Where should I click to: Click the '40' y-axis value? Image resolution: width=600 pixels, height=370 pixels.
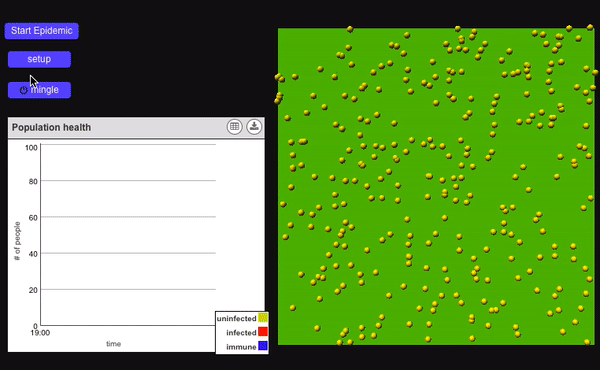(33, 254)
